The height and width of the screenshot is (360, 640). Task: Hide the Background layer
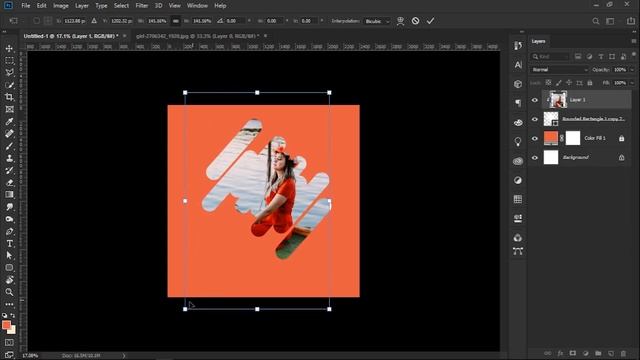point(535,158)
